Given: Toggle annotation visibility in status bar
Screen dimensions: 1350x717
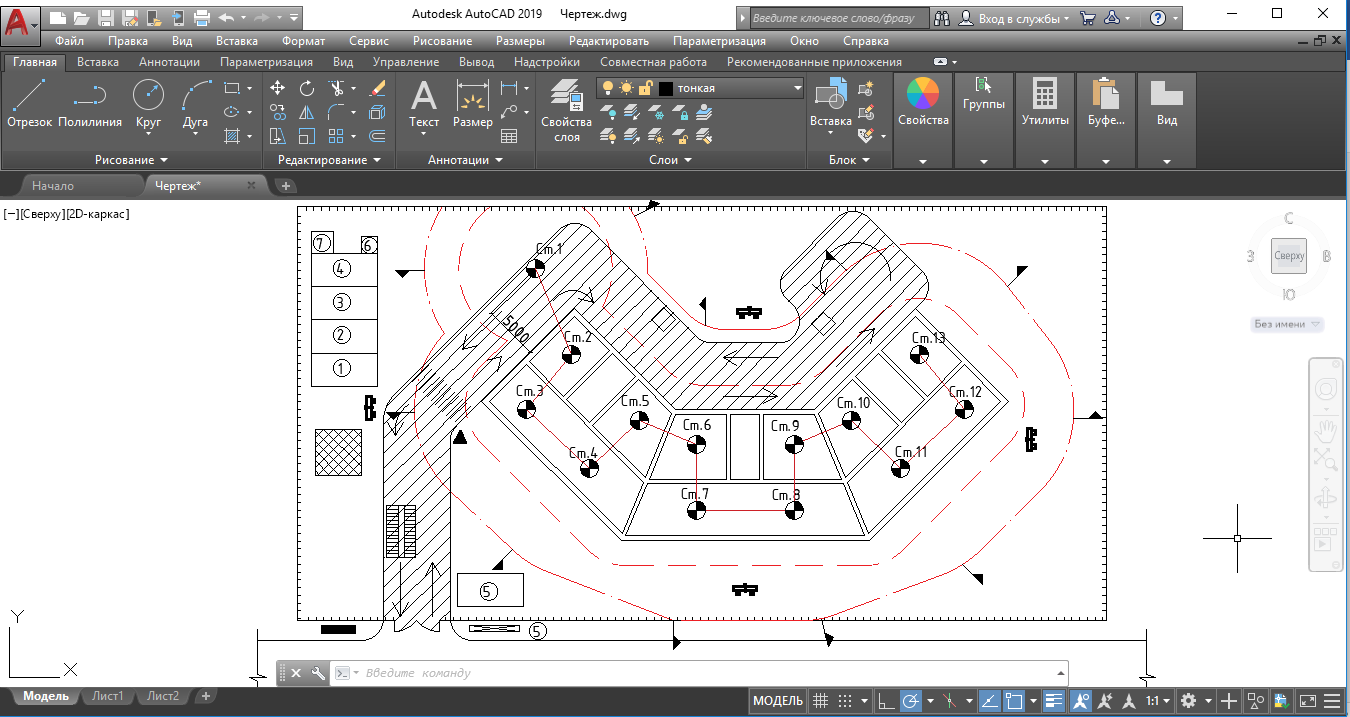Looking at the screenshot, I should click(1081, 701).
